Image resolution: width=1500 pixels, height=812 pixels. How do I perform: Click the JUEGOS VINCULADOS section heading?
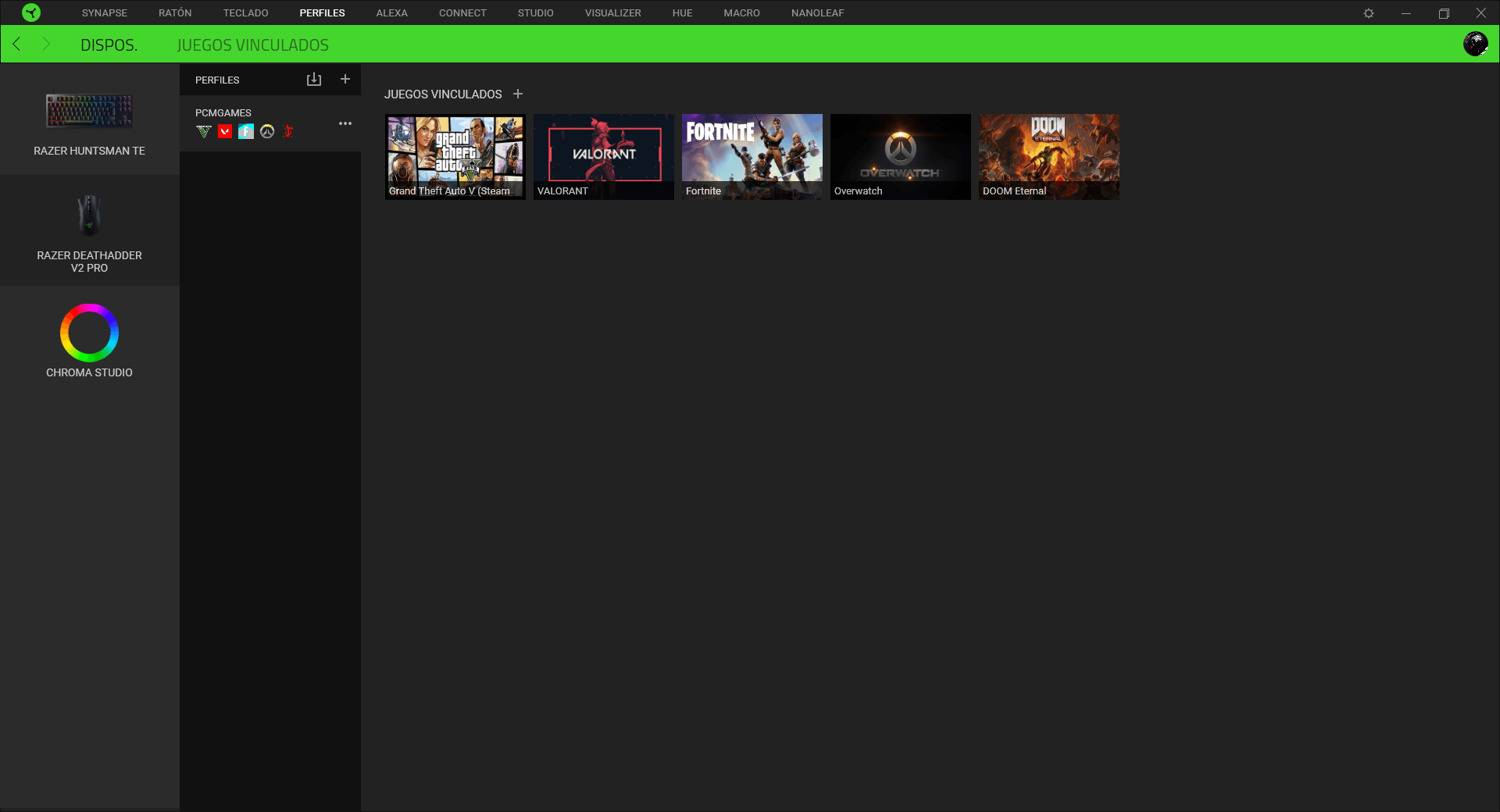tap(443, 94)
